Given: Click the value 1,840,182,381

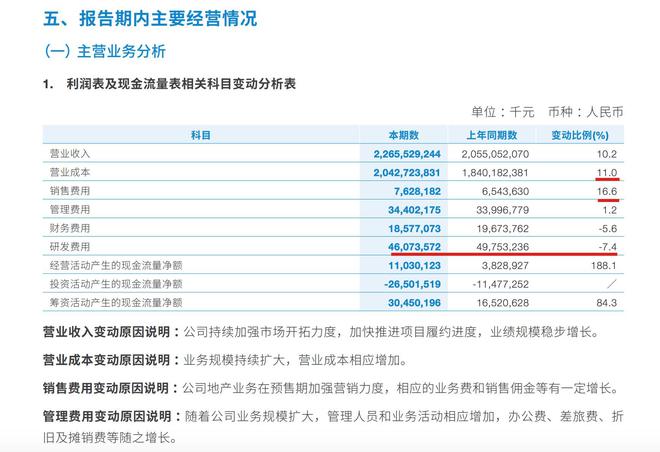Looking at the screenshot, I should 495,173.
